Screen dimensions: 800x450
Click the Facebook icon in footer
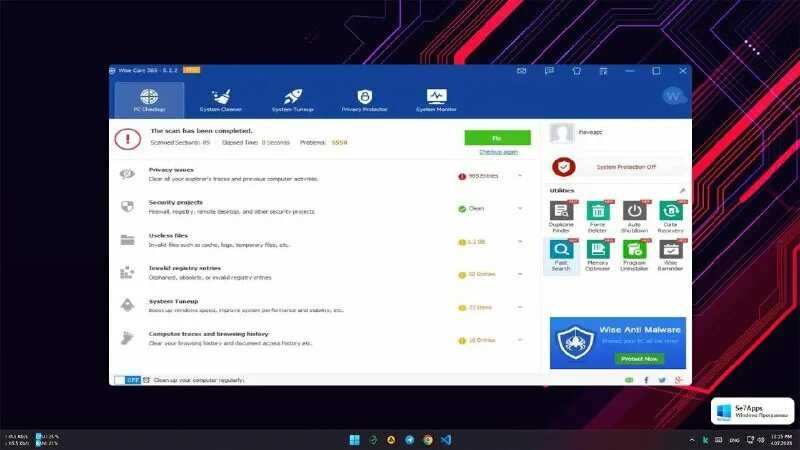coord(646,380)
